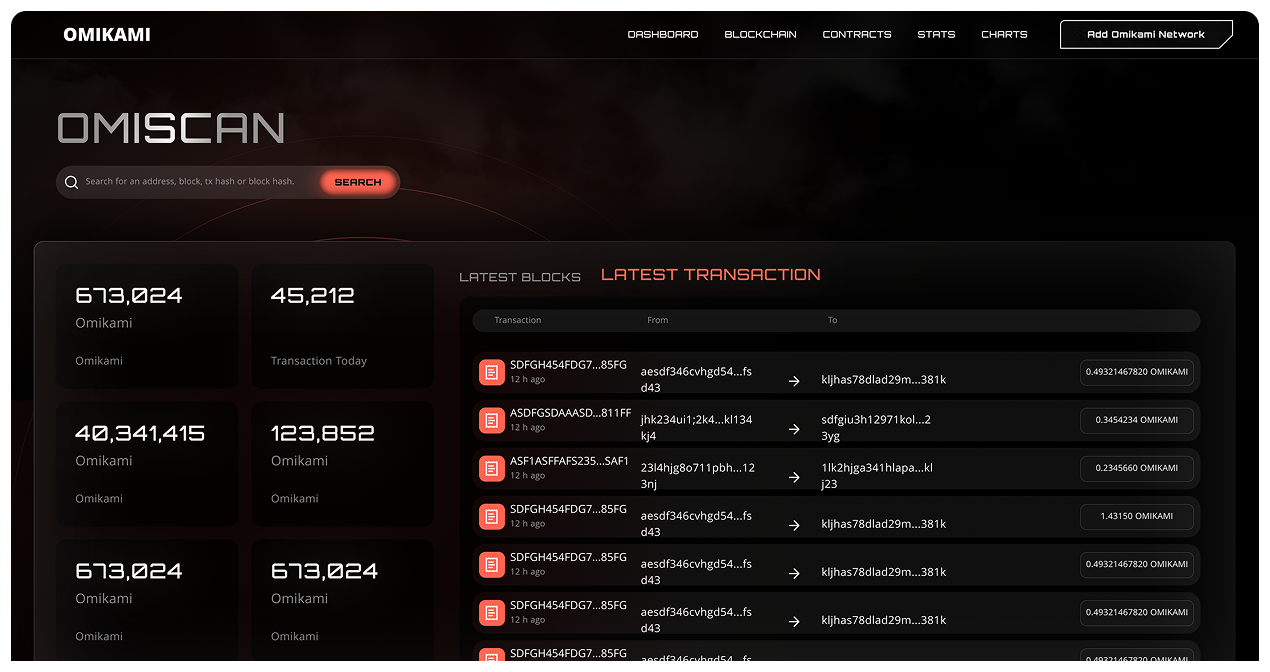The width and height of the screenshot is (1270, 672).
Task: Click the OMIKAMI logo
Action: tap(107, 35)
